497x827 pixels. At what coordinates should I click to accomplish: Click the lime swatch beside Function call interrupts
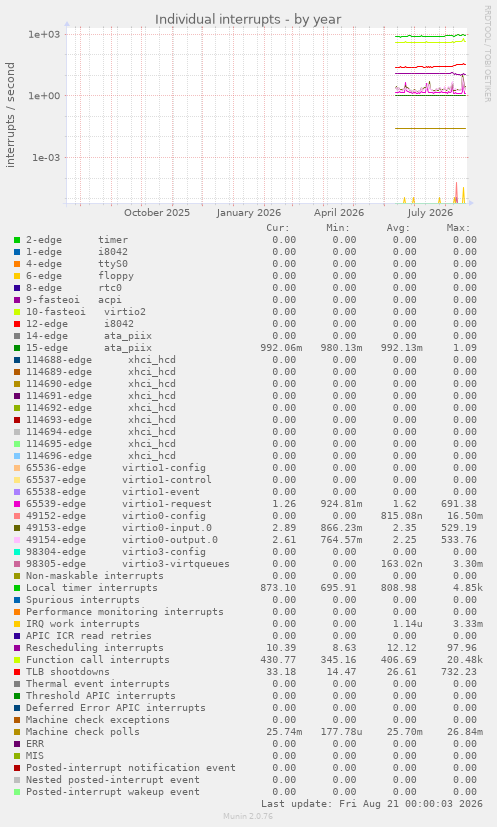pos(17,660)
